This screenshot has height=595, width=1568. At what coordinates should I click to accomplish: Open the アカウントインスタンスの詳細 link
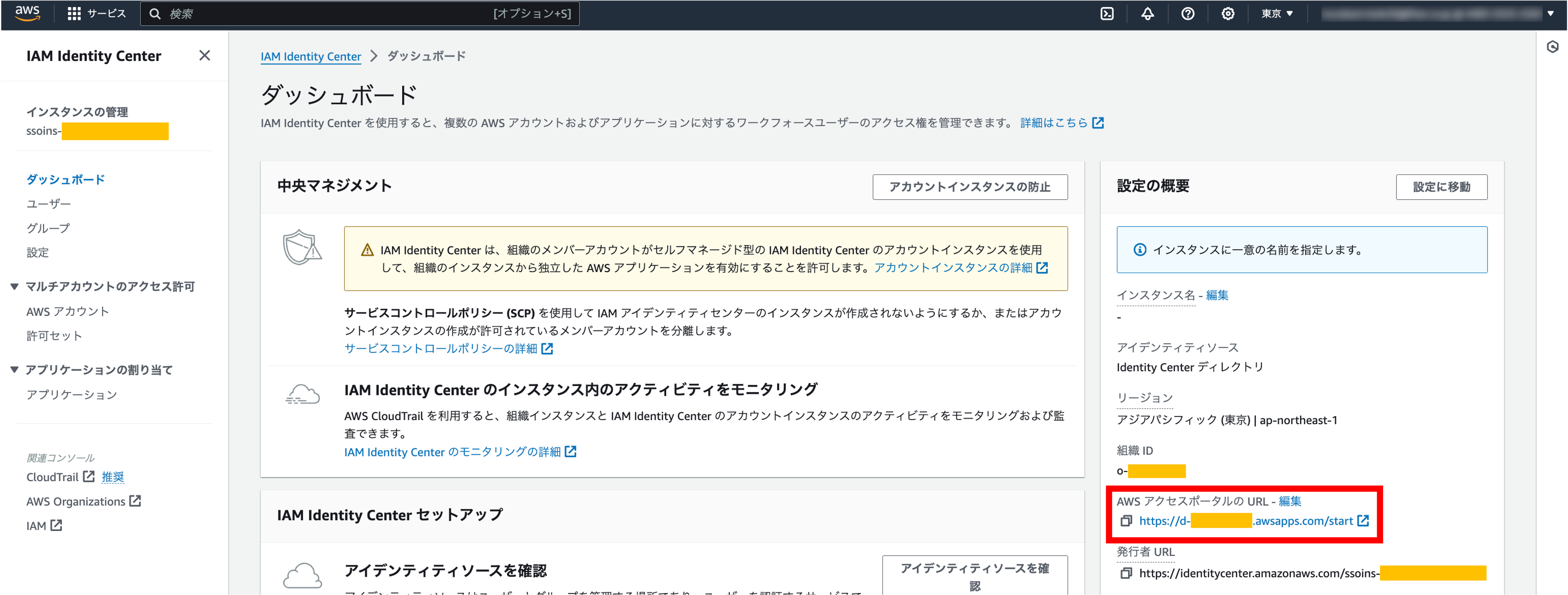click(953, 268)
